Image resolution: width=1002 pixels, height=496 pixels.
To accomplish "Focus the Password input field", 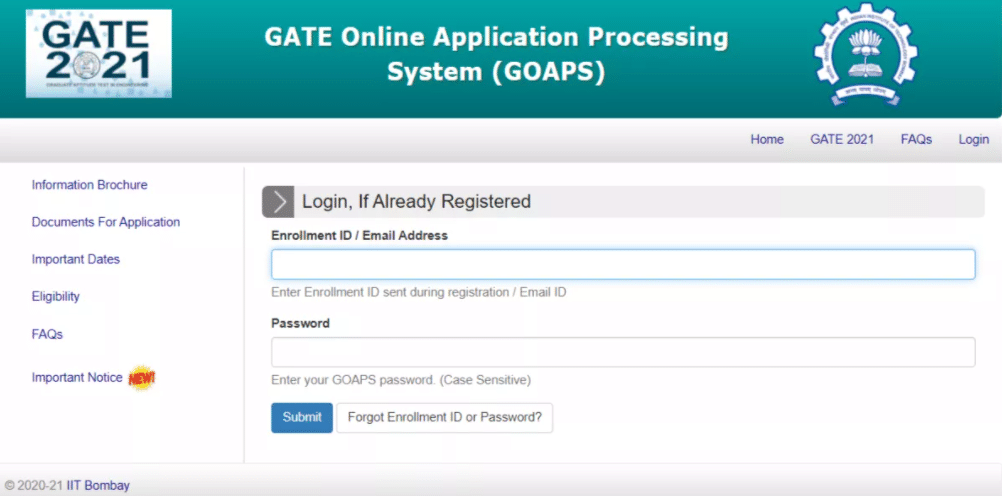I will point(623,352).
